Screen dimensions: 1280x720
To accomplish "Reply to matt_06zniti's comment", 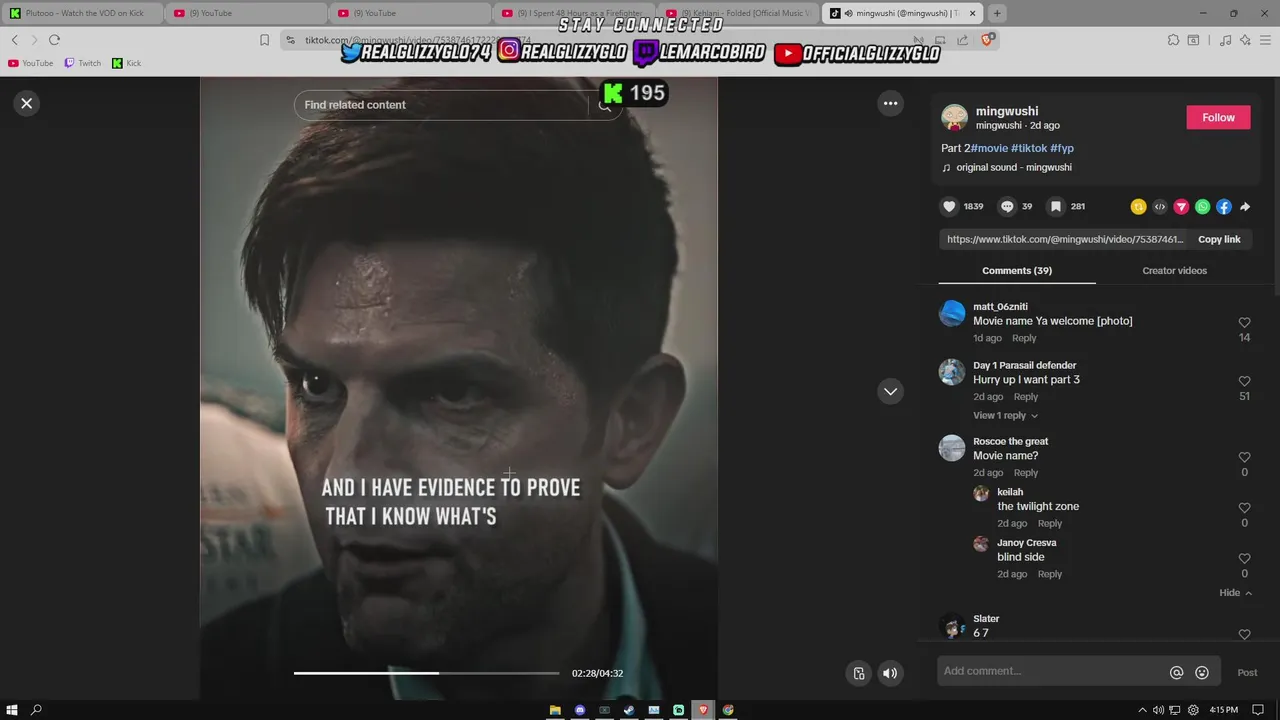I will [1024, 338].
